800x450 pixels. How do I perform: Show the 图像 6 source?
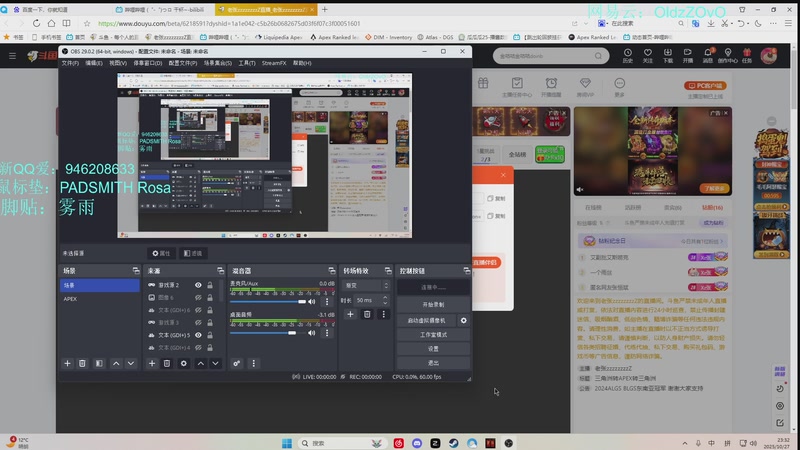coord(198,297)
